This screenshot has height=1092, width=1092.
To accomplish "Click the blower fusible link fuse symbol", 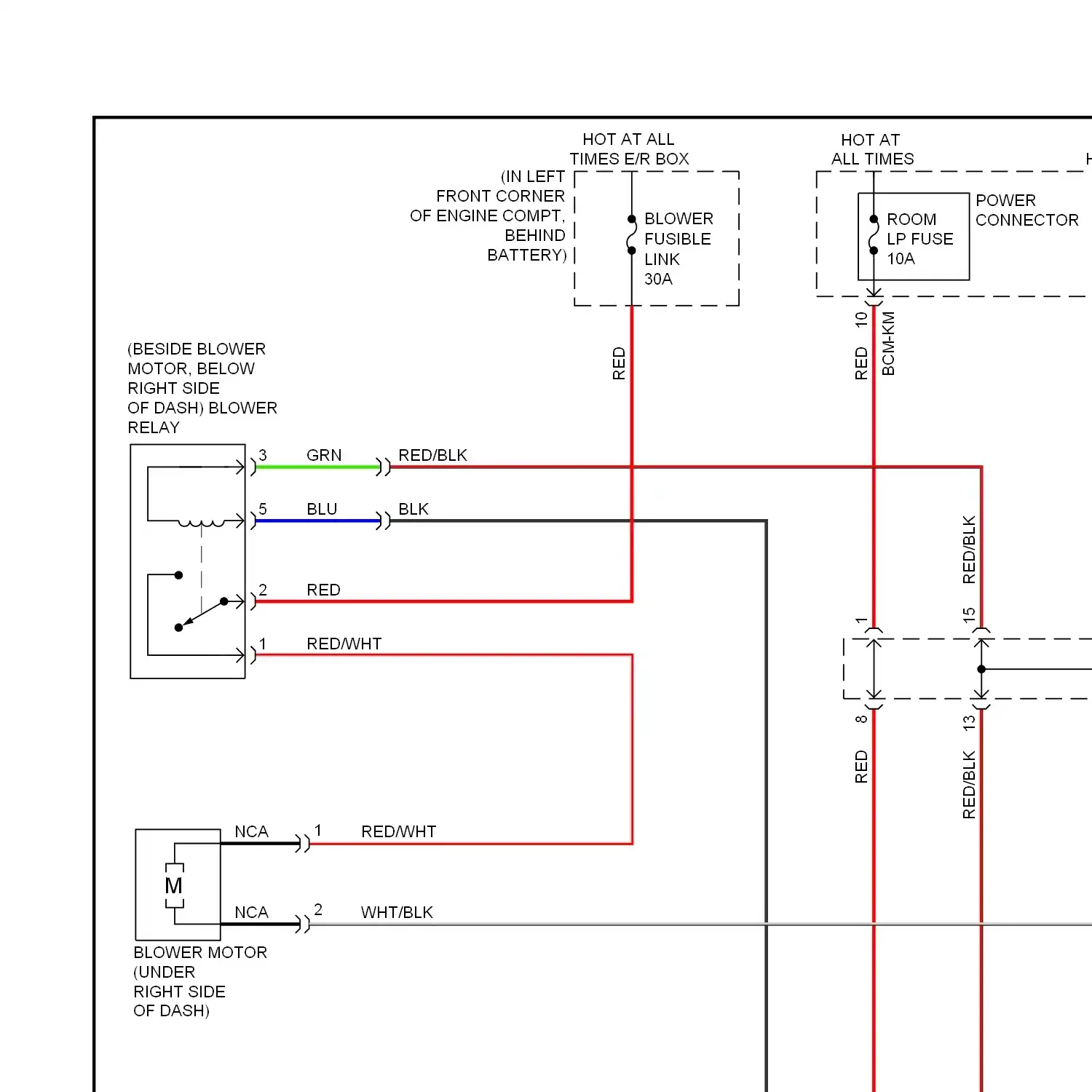I will point(632,234).
